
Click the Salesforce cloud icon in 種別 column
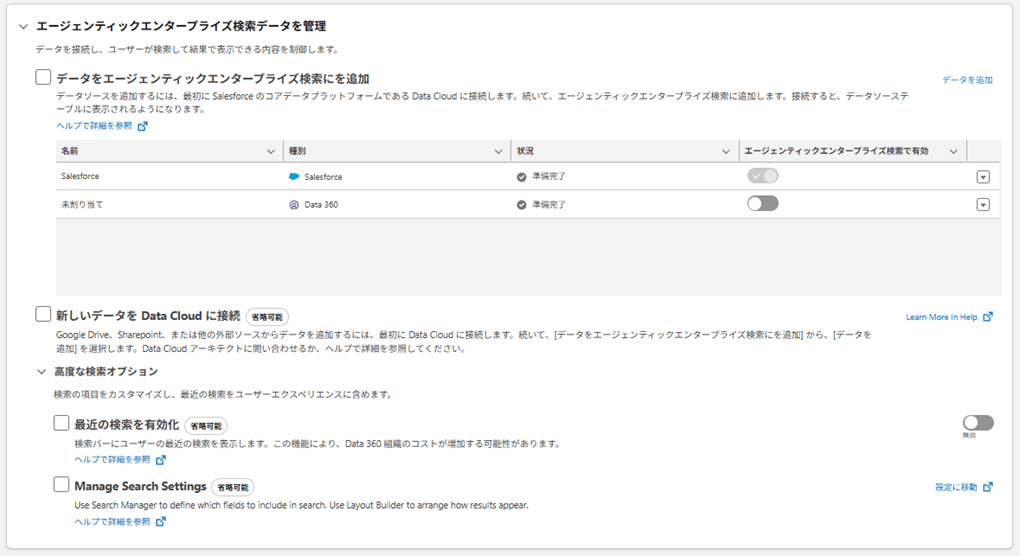point(294,177)
